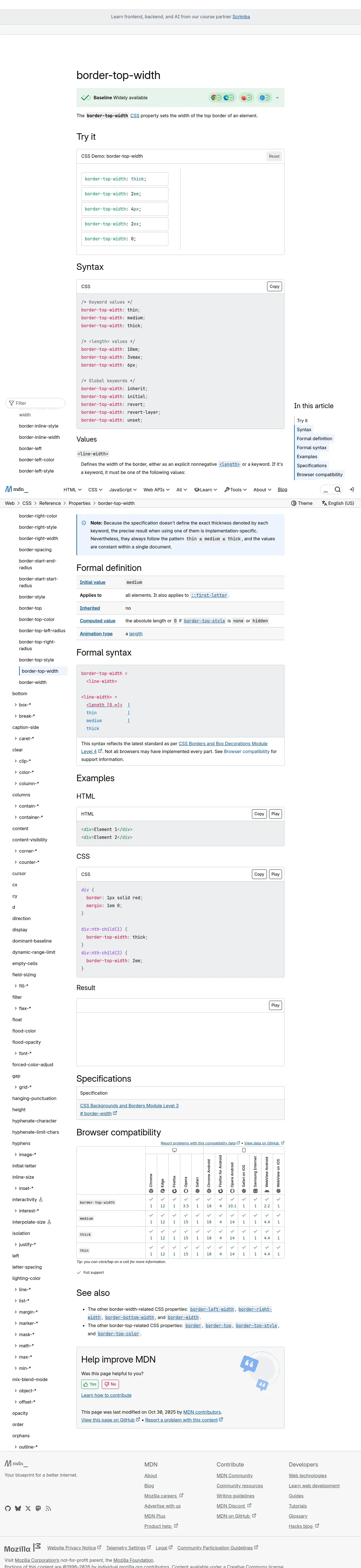This screenshot has width=361, height=1568.
Task: Click the search magnifier icon in header
Action: coord(337,489)
